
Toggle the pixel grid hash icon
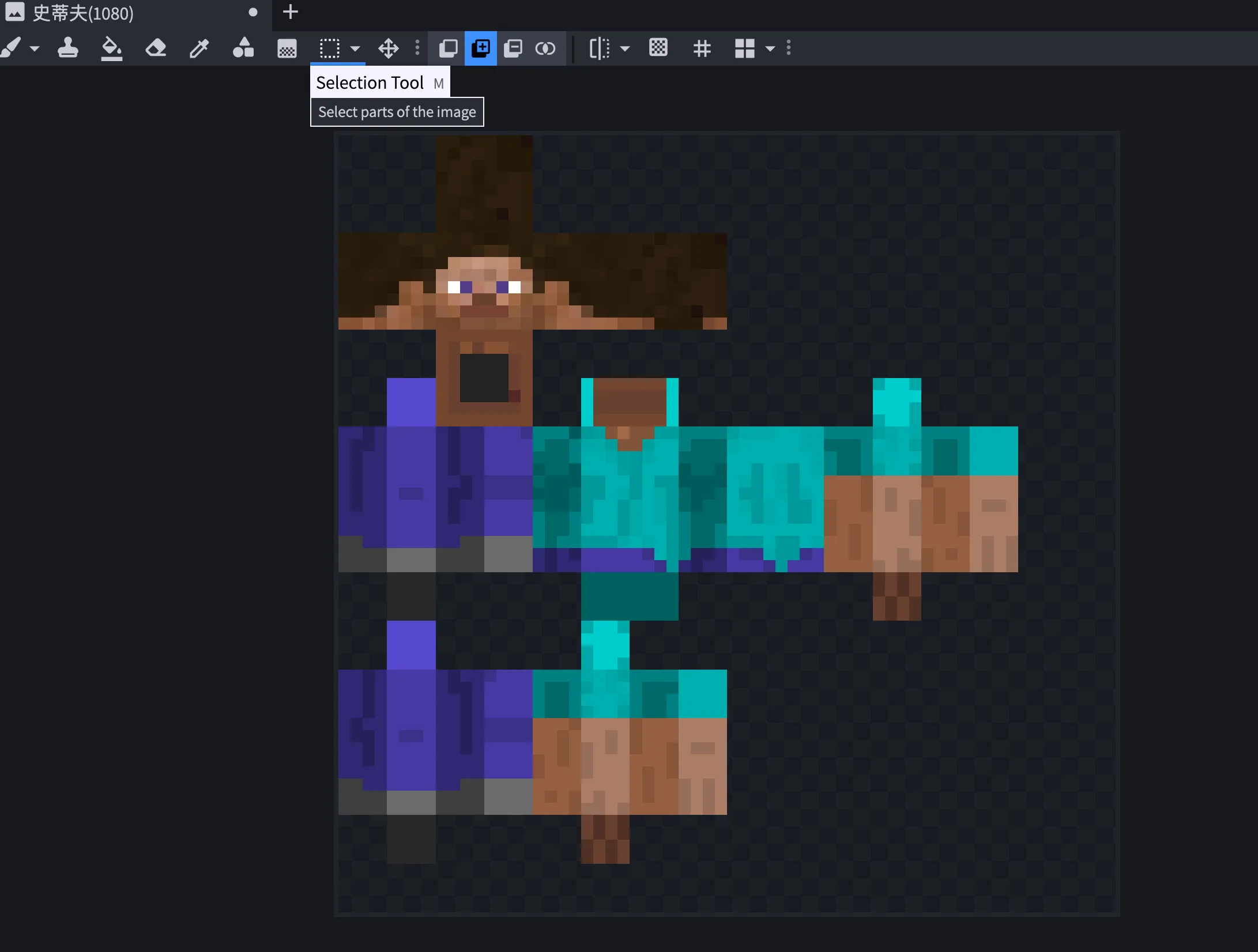(702, 48)
